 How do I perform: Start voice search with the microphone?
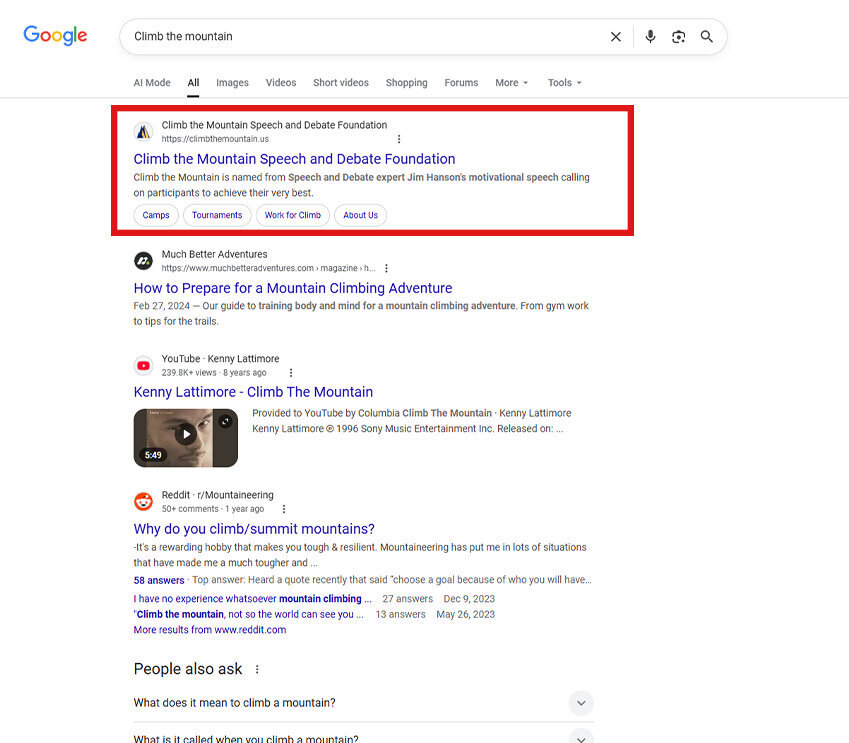click(x=650, y=37)
